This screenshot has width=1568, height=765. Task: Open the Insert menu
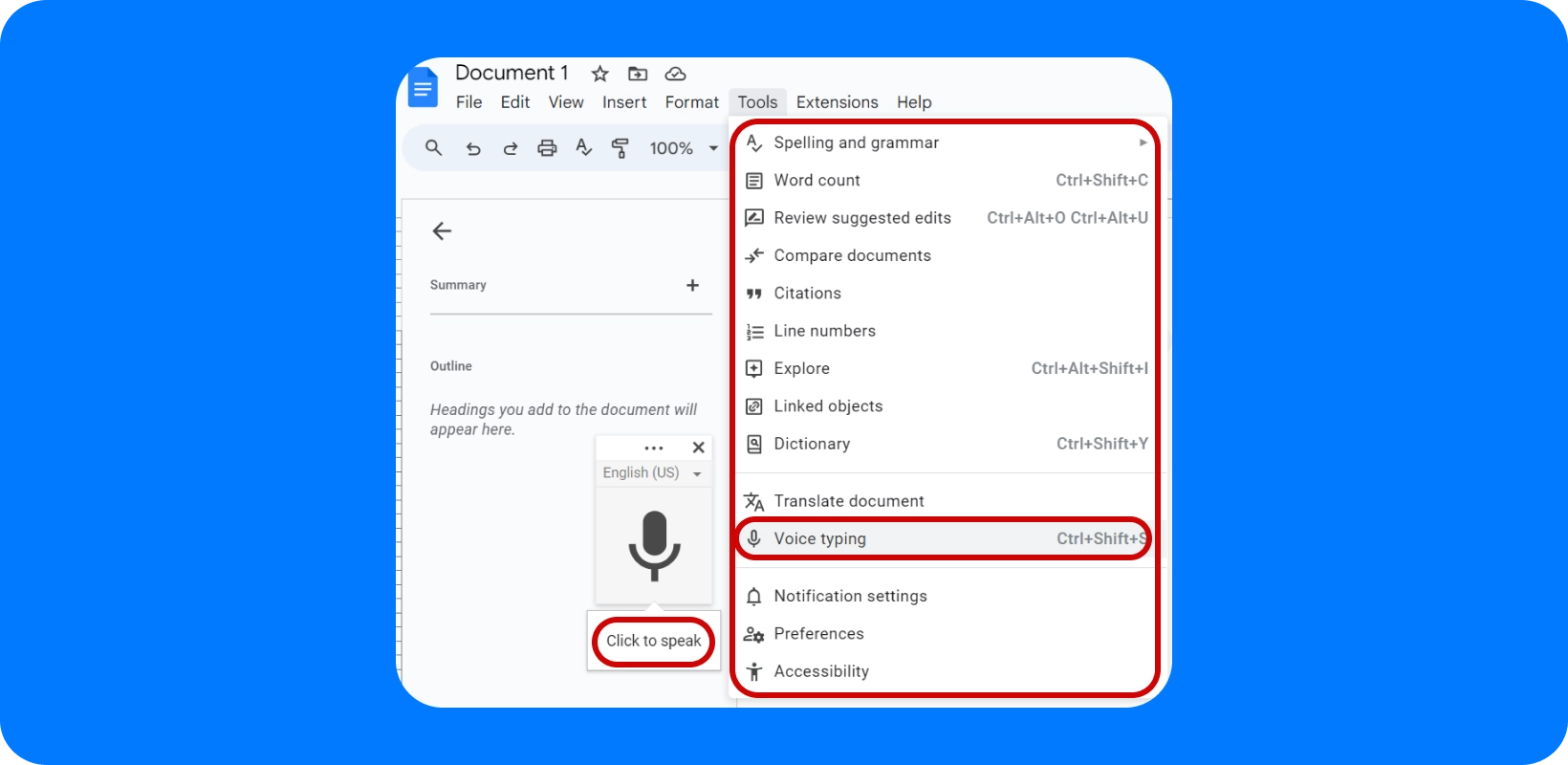click(x=624, y=102)
